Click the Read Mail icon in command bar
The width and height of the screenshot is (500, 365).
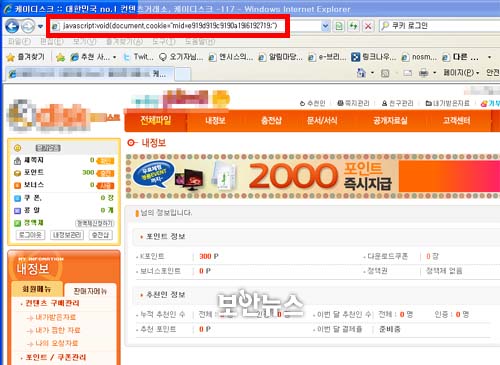click(407, 73)
